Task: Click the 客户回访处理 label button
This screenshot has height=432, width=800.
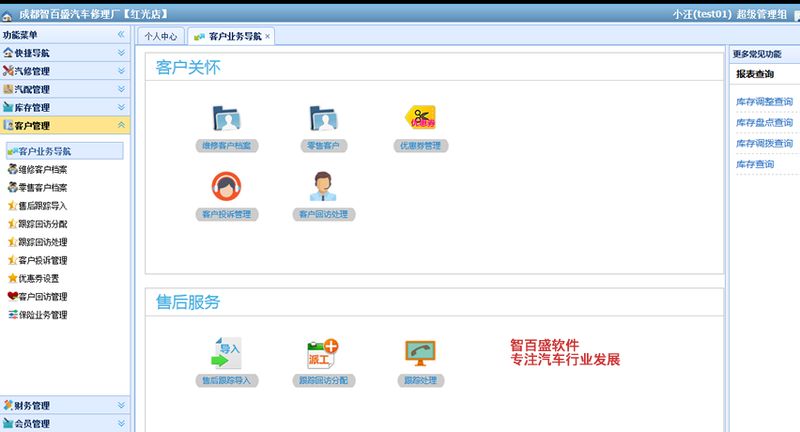Action: coord(323,214)
